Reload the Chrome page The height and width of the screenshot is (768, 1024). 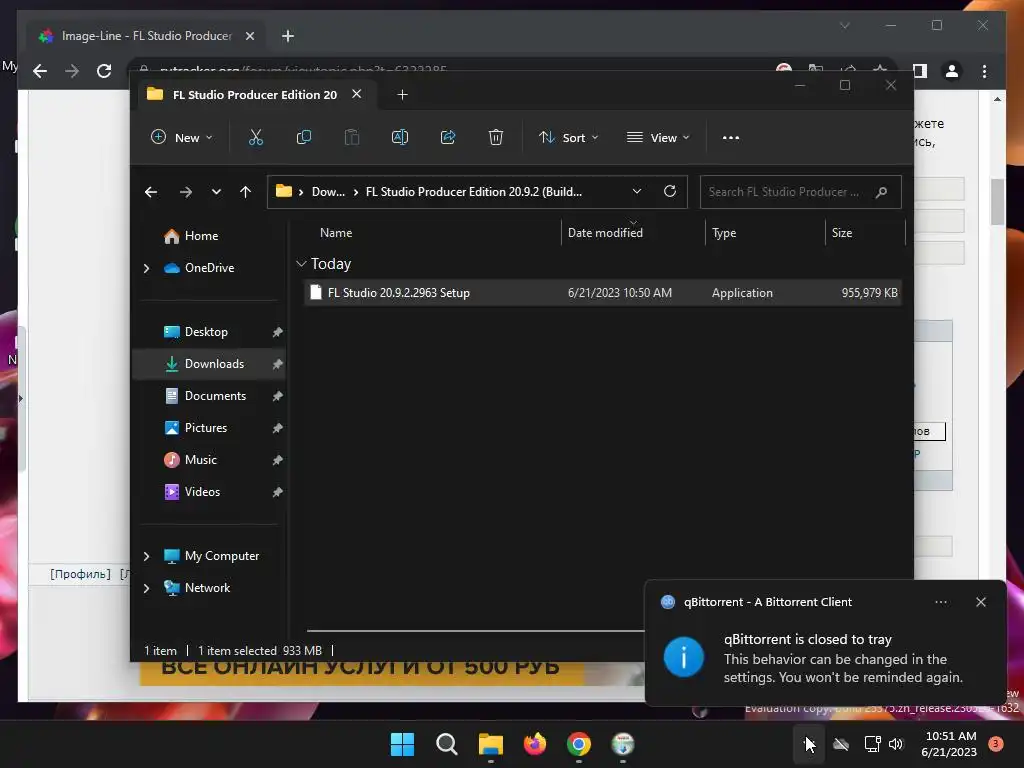point(104,71)
